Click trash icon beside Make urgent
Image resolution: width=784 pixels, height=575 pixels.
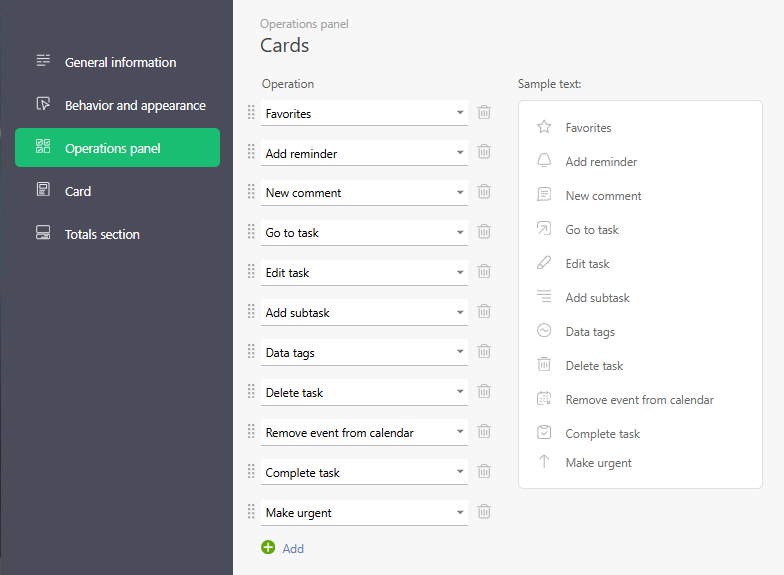[484, 512]
